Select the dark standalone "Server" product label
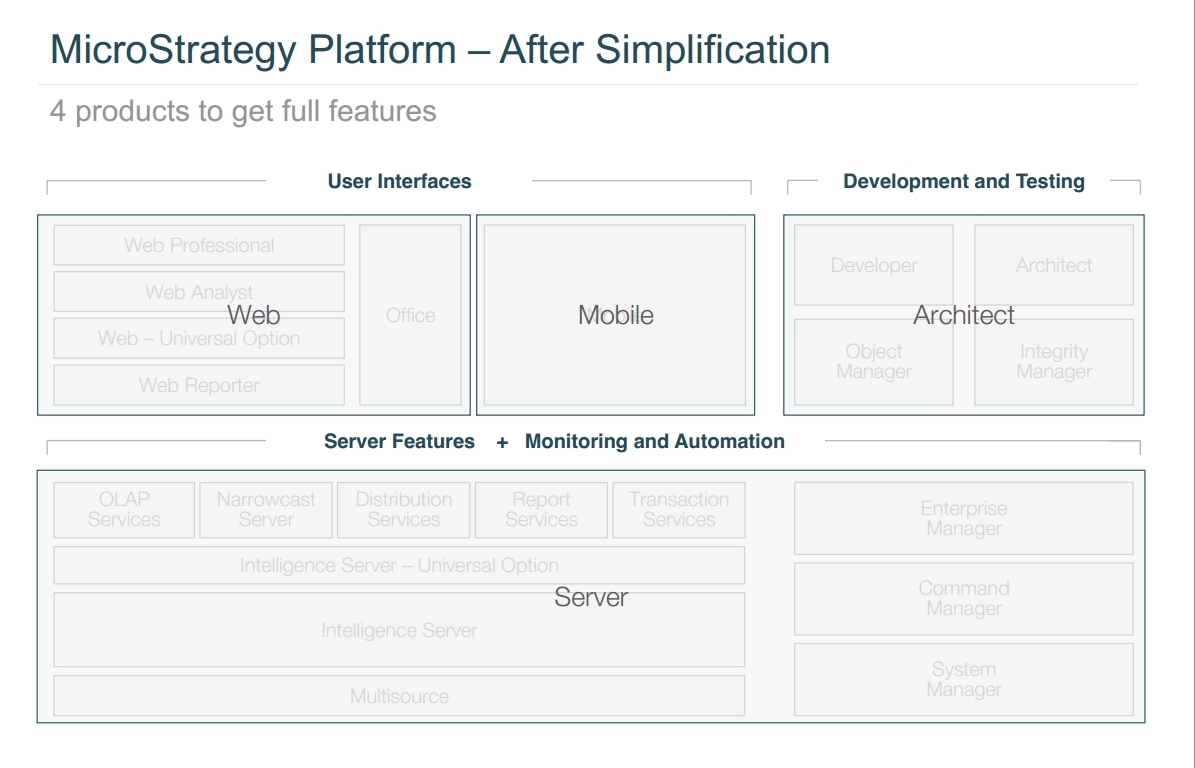Screen dimensions: 1195x768 [591, 597]
